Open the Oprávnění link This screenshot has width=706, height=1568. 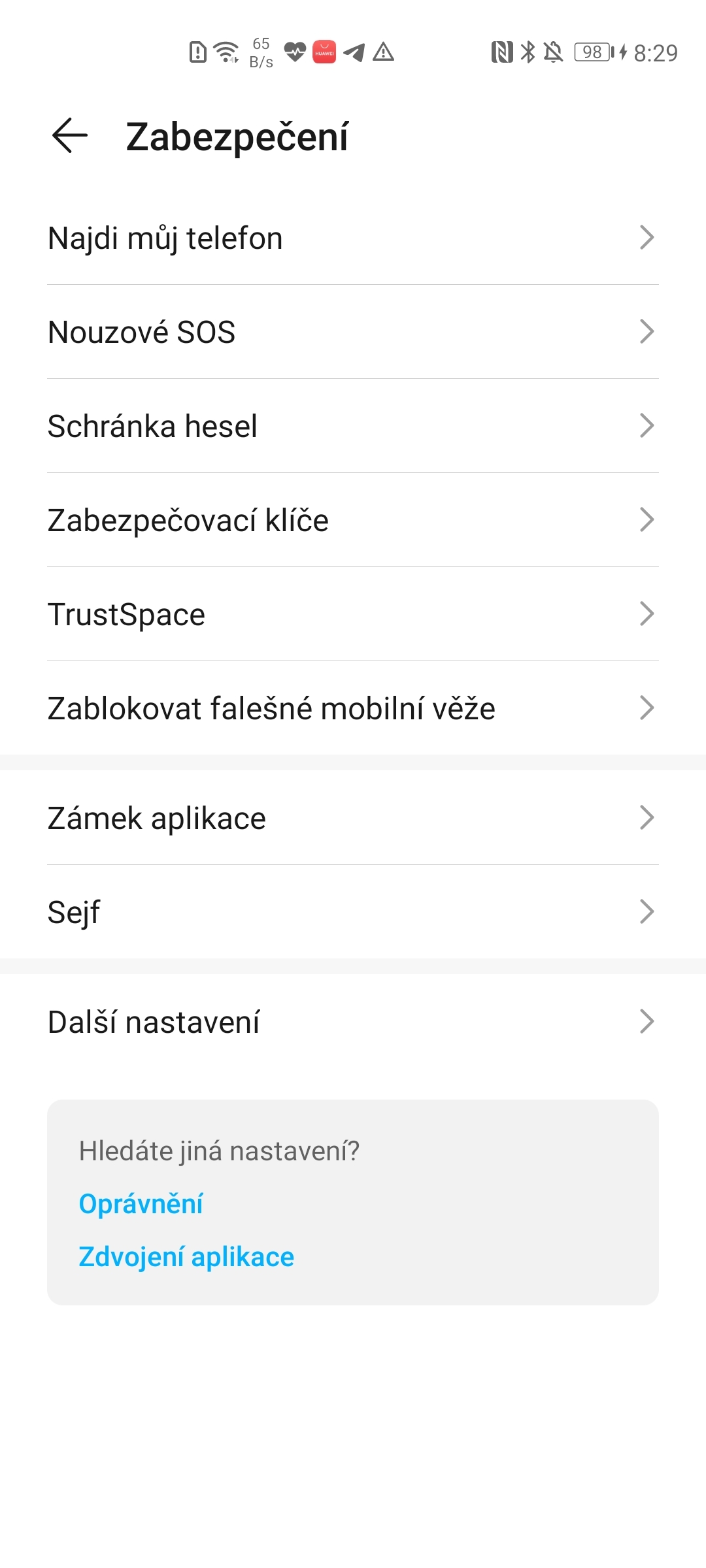141,1203
